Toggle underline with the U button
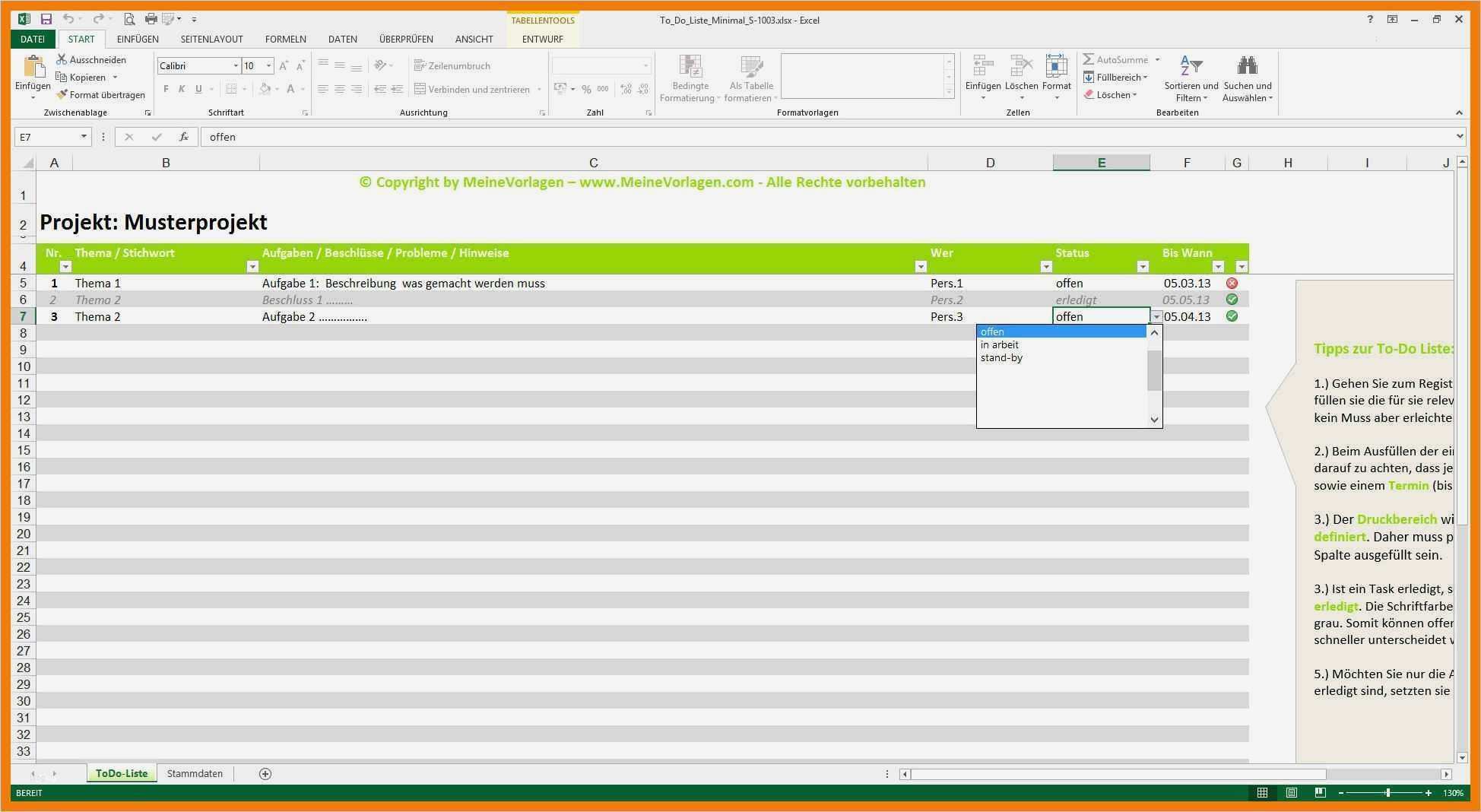The image size is (1481, 812). click(197, 89)
